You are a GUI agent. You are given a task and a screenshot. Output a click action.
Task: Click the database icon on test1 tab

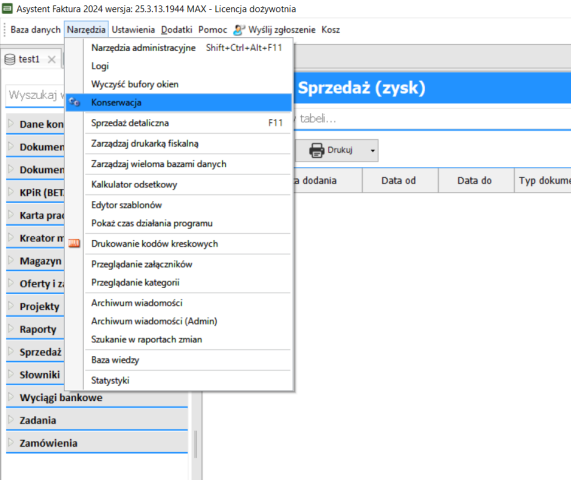pos(10,59)
